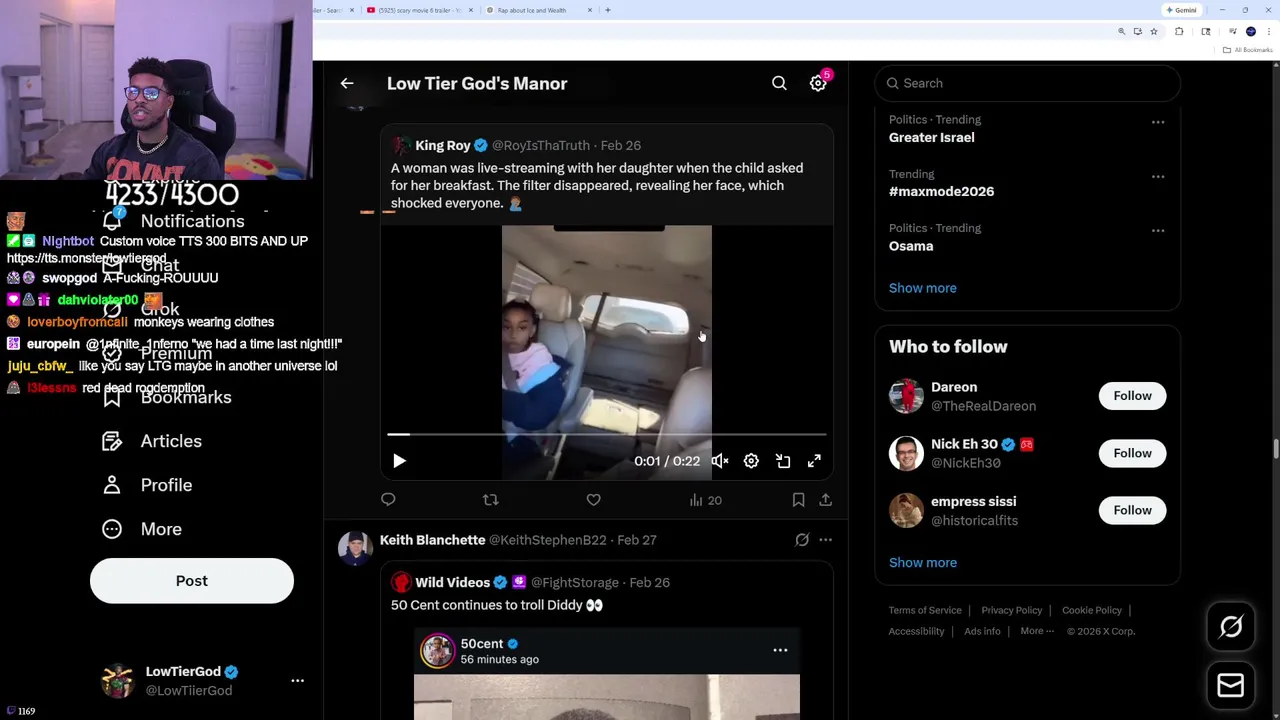Viewport: 1280px width, 720px height.
Task: Click the X search input field
Action: 1028,83
